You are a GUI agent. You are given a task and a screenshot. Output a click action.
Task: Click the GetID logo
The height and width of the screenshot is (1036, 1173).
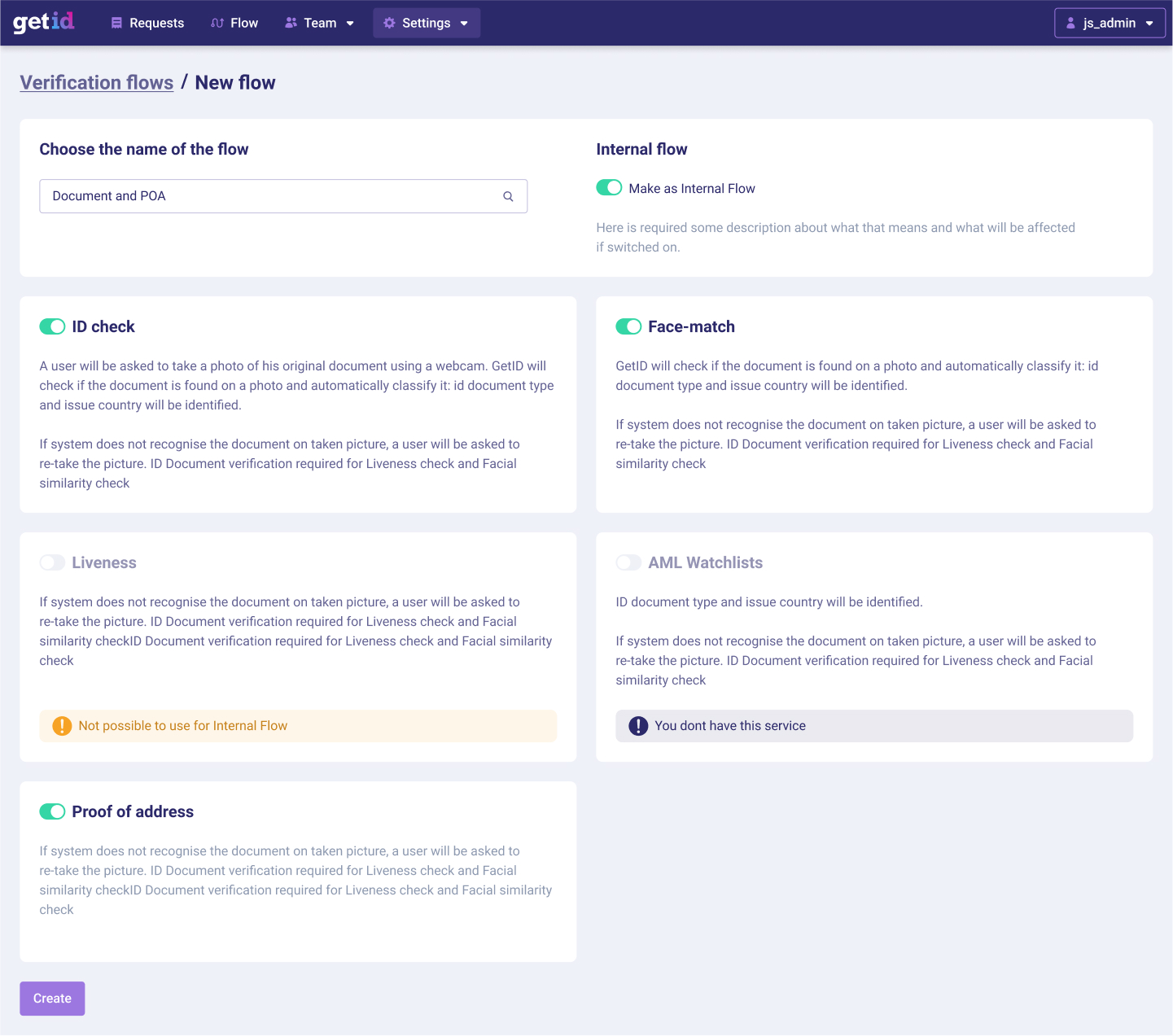coord(44,22)
